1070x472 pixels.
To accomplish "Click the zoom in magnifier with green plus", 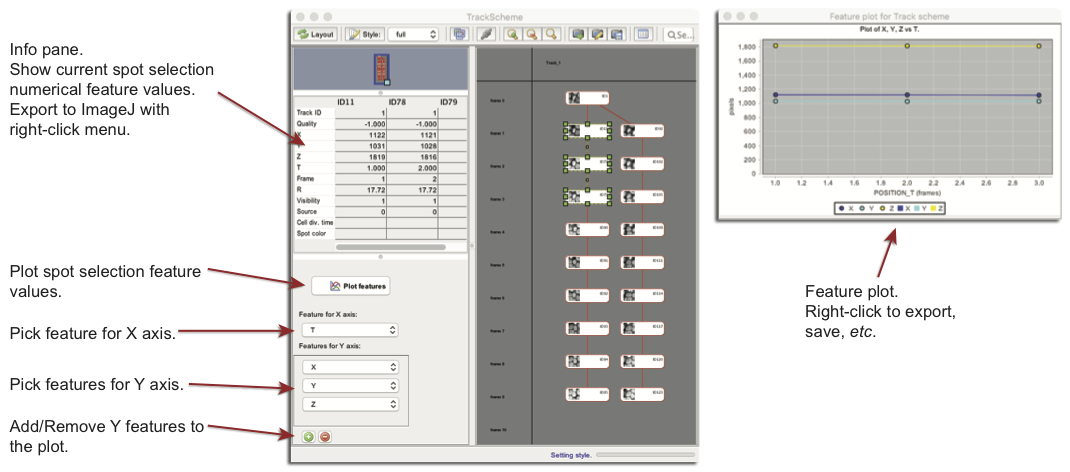I will (x=513, y=34).
